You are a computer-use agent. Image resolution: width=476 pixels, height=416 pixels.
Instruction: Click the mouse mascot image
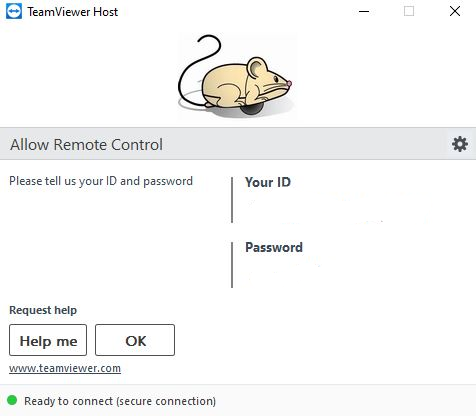[236, 76]
